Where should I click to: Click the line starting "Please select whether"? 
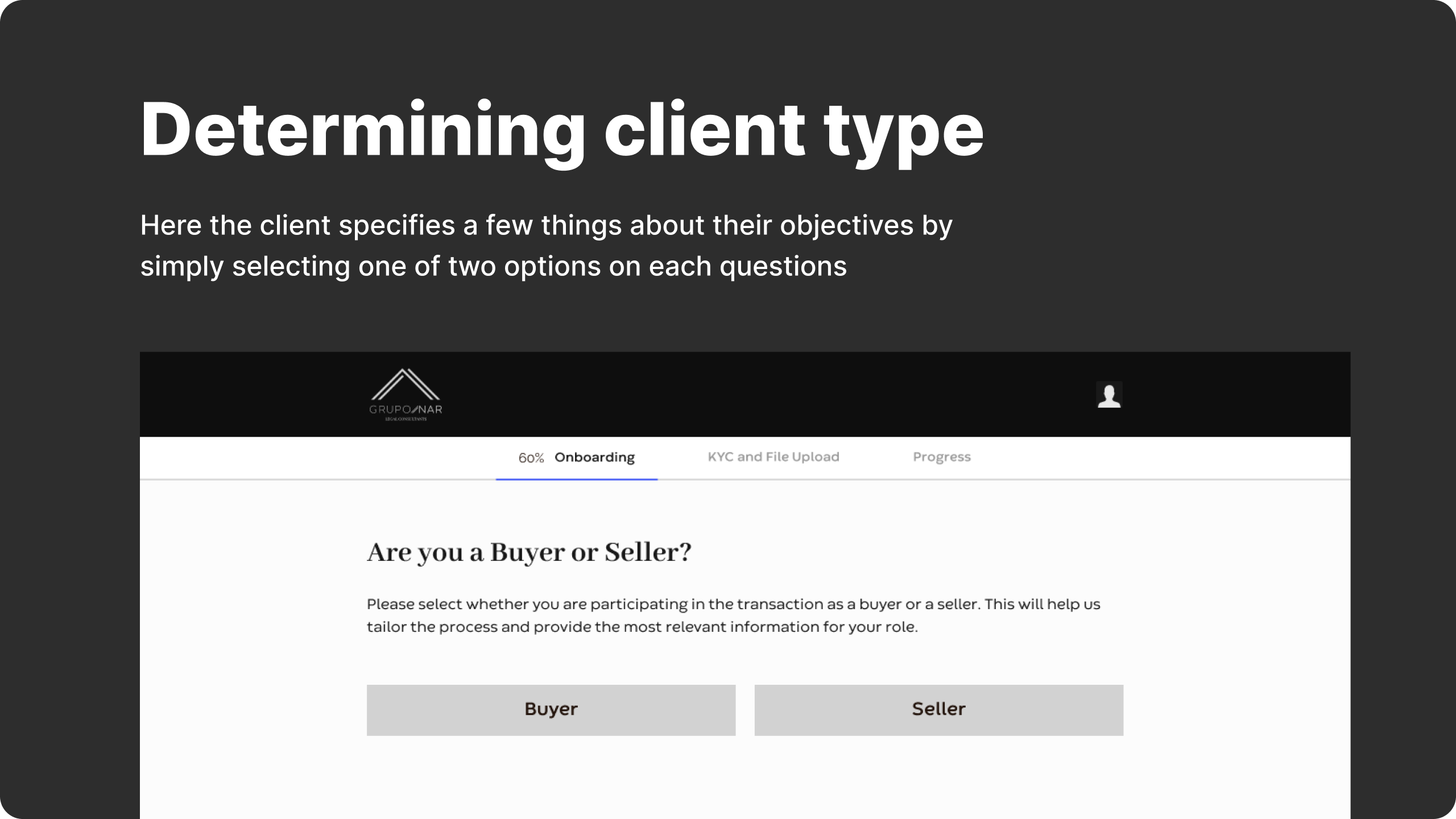(734, 604)
